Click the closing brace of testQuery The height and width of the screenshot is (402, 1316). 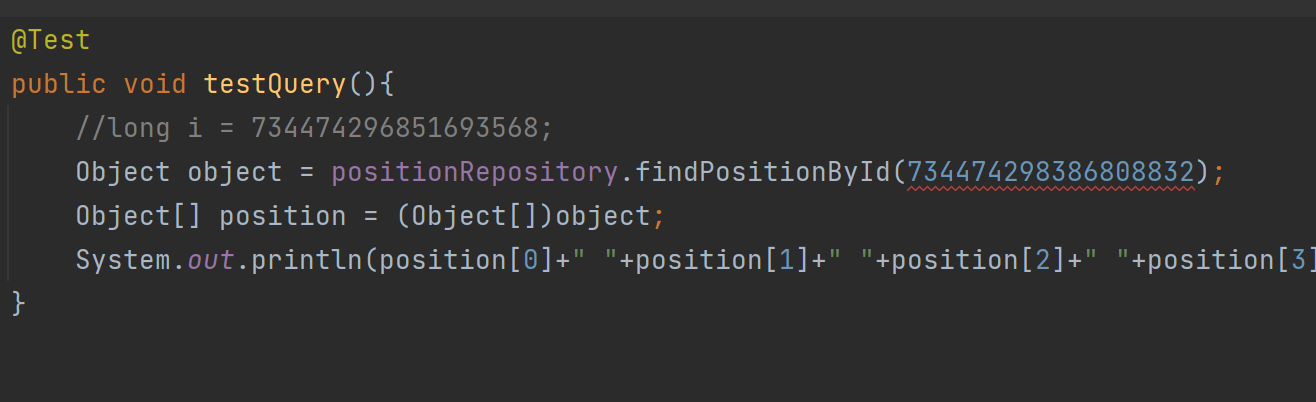tap(18, 304)
